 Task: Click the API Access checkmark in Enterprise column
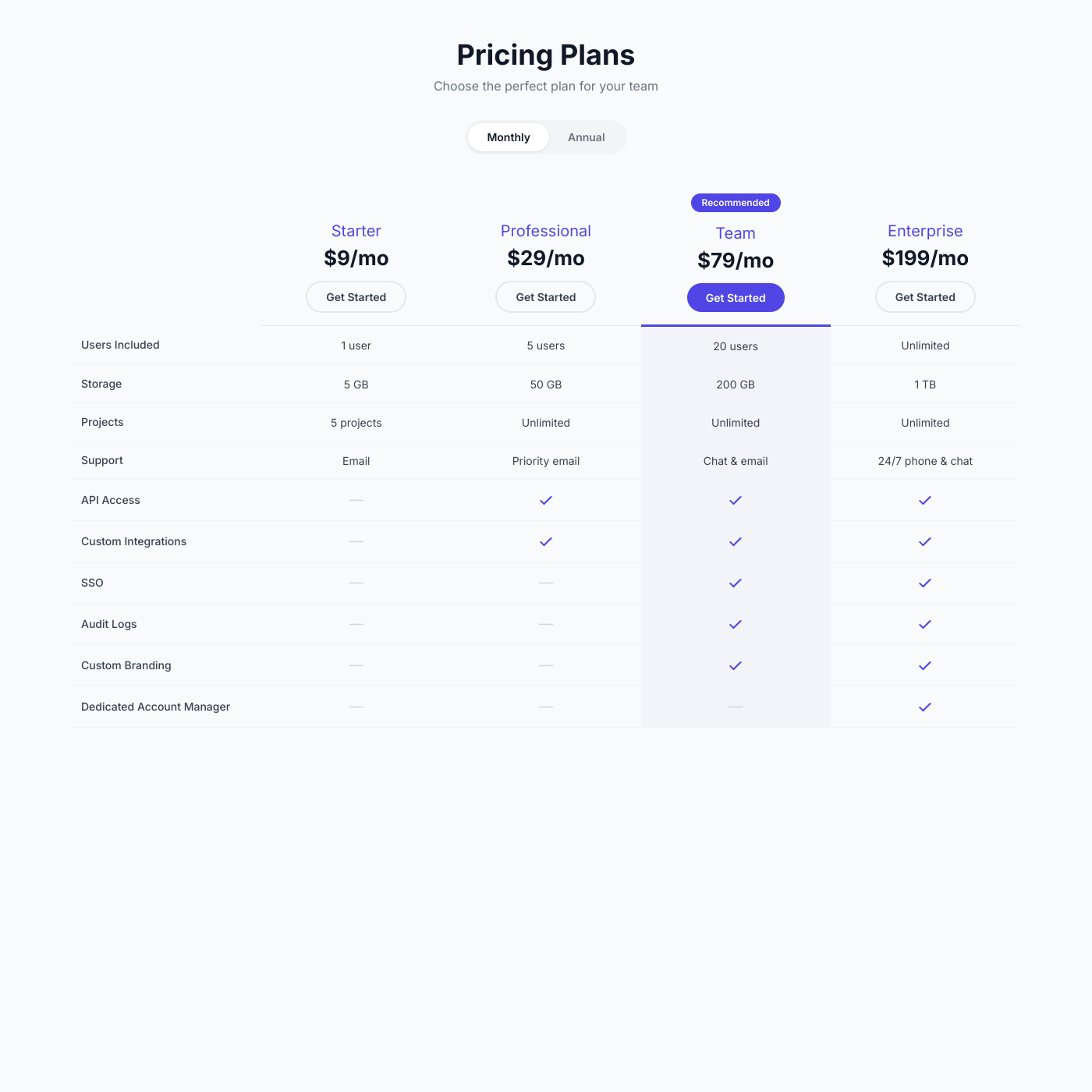pyautogui.click(x=924, y=500)
